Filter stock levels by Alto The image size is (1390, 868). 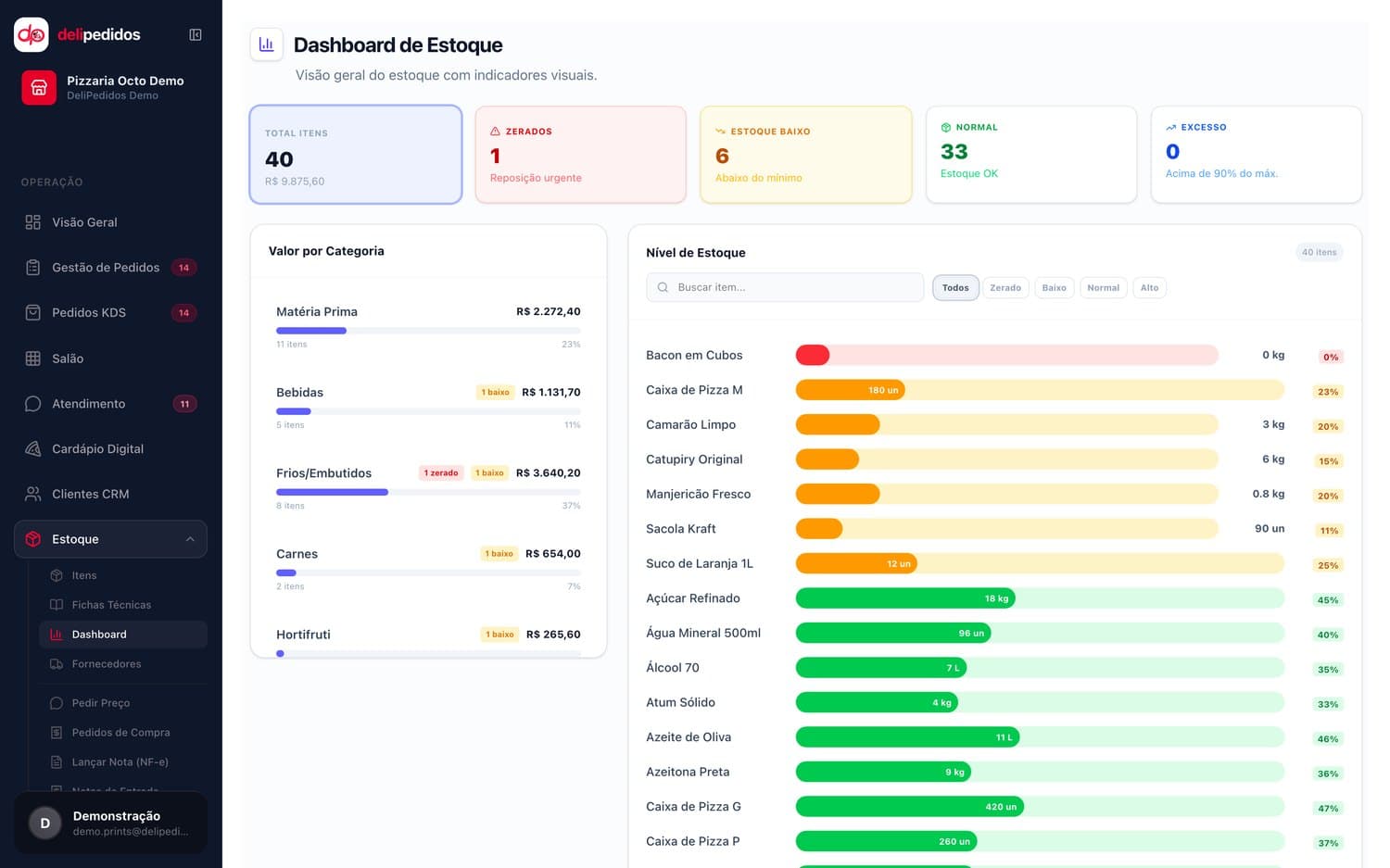click(x=1149, y=288)
